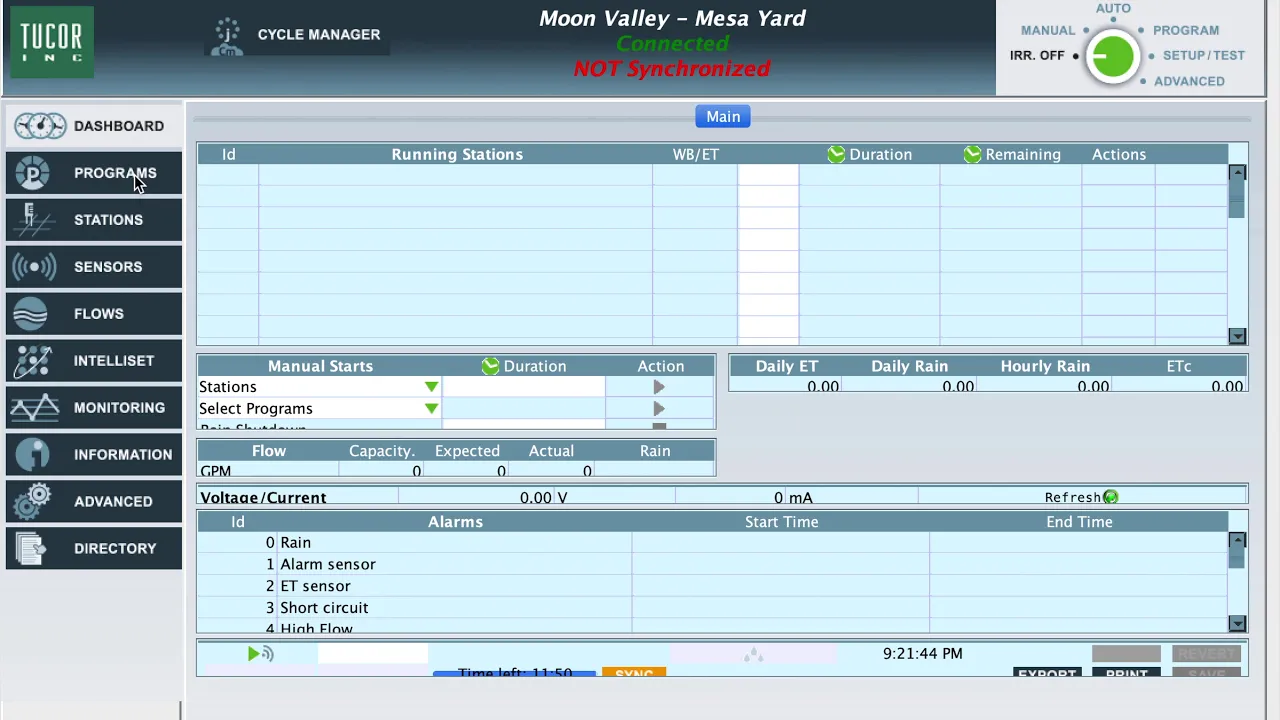Click the Daily ET header

[x=786, y=366]
